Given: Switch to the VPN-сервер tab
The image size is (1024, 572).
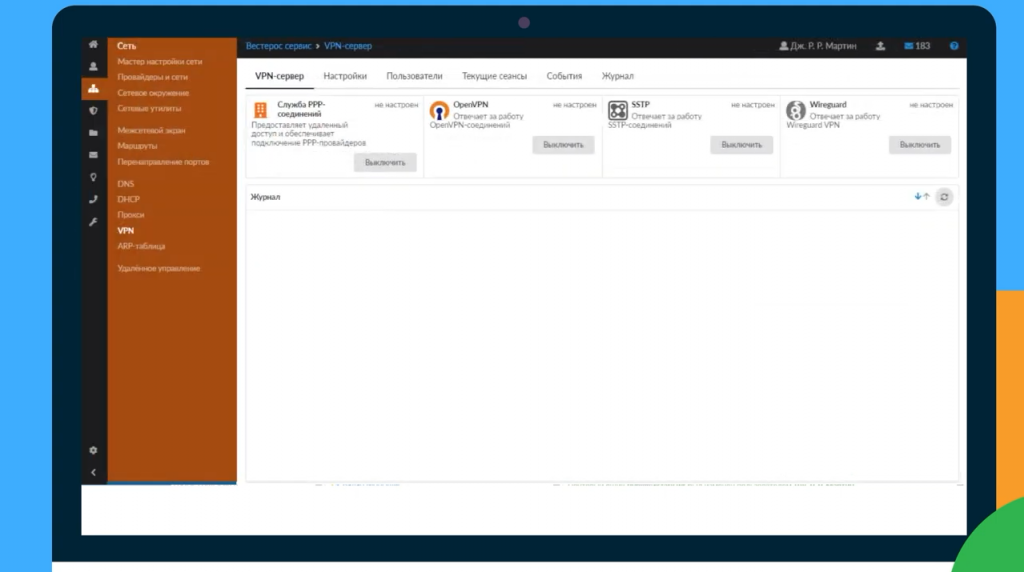Looking at the screenshot, I should click(x=280, y=76).
